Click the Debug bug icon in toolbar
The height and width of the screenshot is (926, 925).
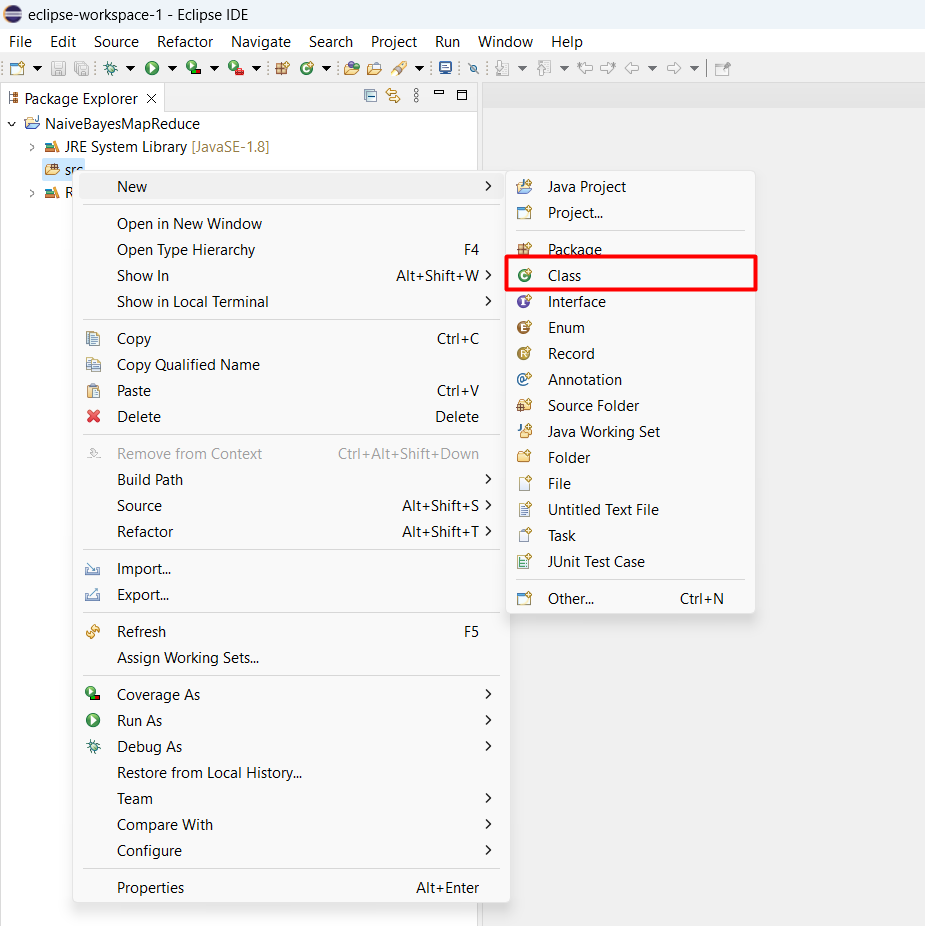coord(110,68)
